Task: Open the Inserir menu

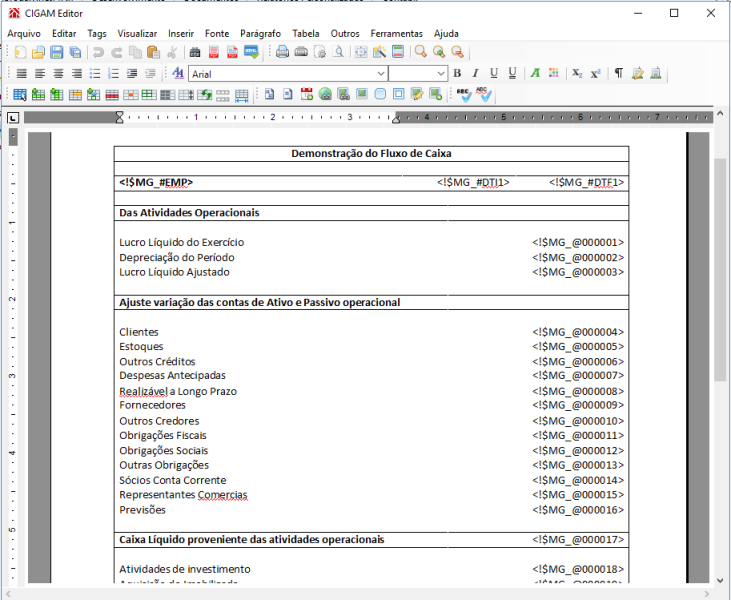Action: click(181, 34)
